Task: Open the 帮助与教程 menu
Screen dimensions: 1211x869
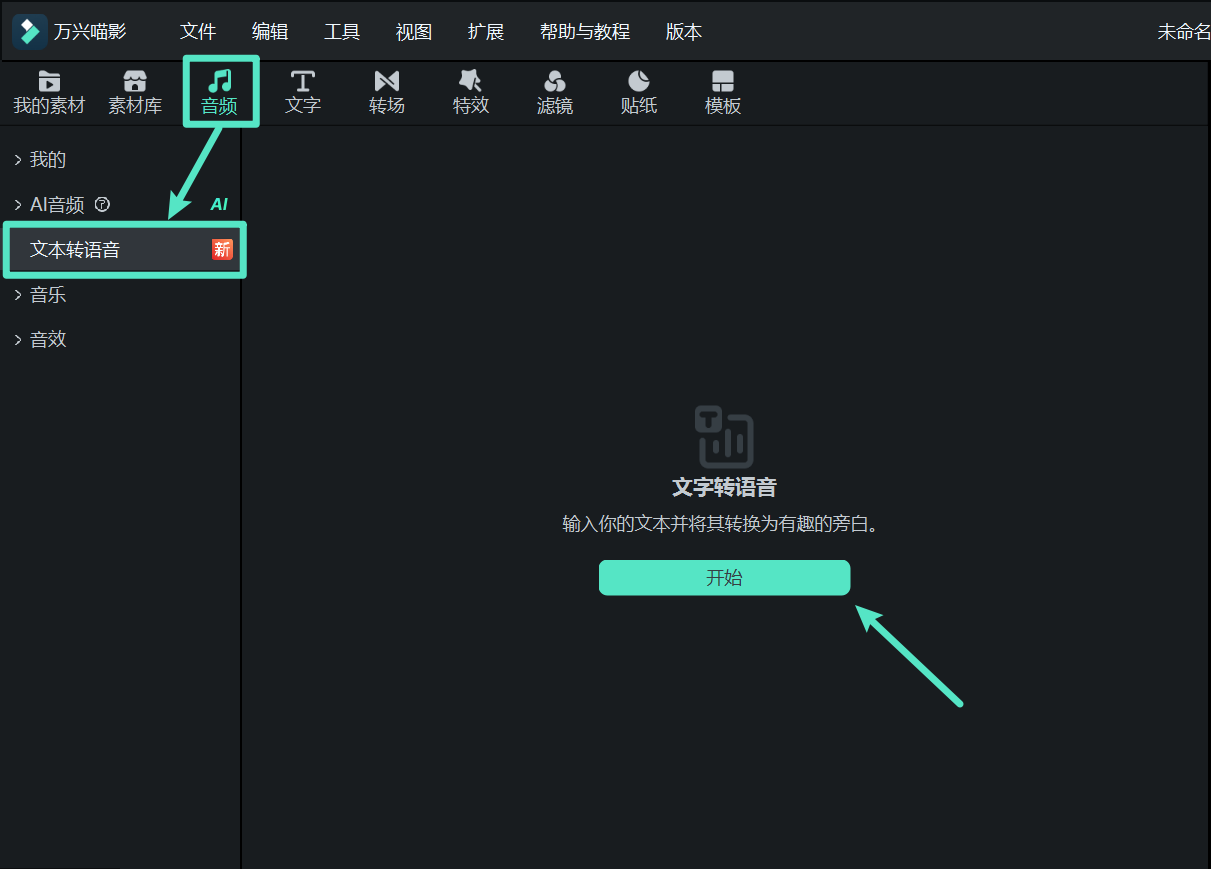Action: tap(585, 32)
